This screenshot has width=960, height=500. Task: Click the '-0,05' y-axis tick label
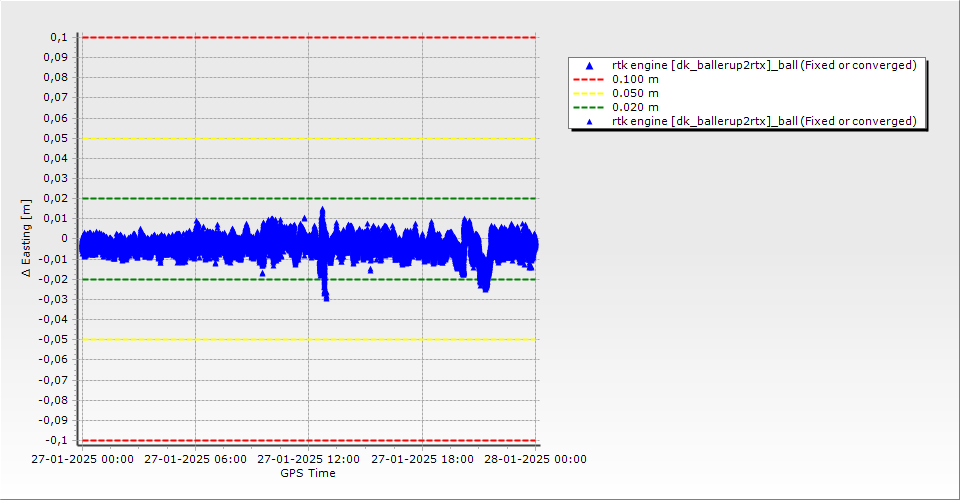pyautogui.click(x=53, y=339)
